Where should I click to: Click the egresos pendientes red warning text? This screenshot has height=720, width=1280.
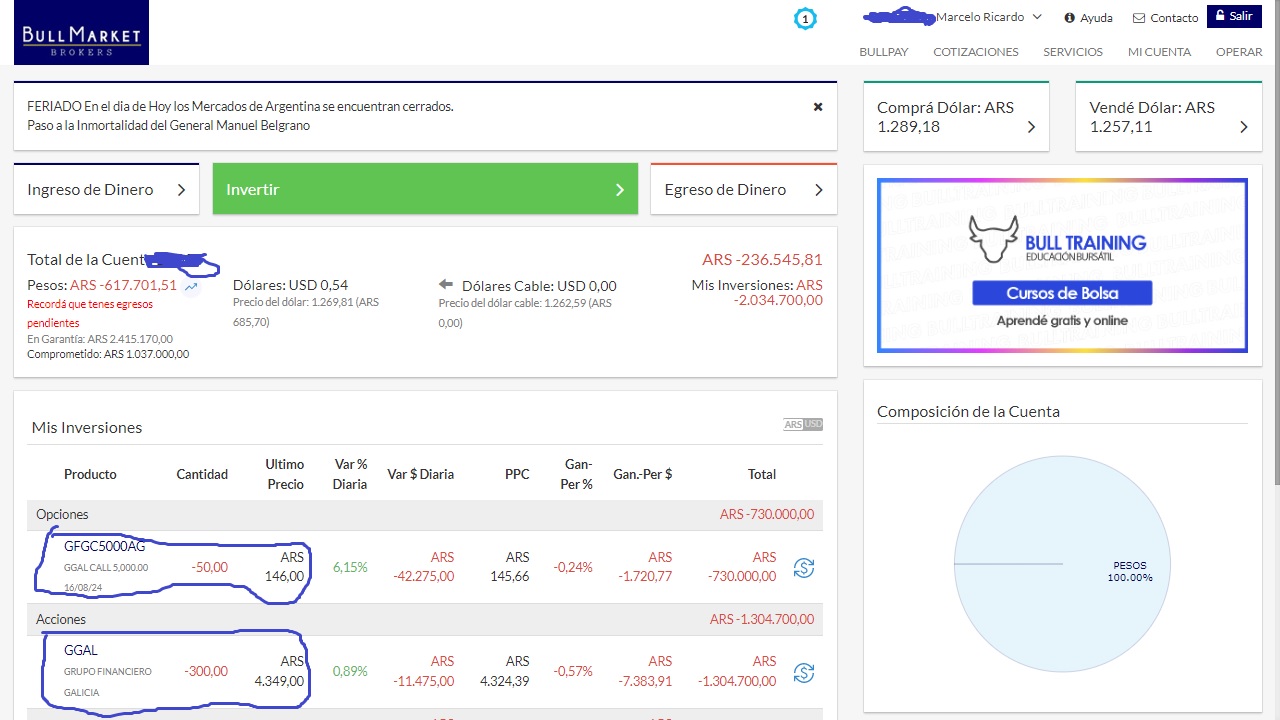tap(90, 313)
